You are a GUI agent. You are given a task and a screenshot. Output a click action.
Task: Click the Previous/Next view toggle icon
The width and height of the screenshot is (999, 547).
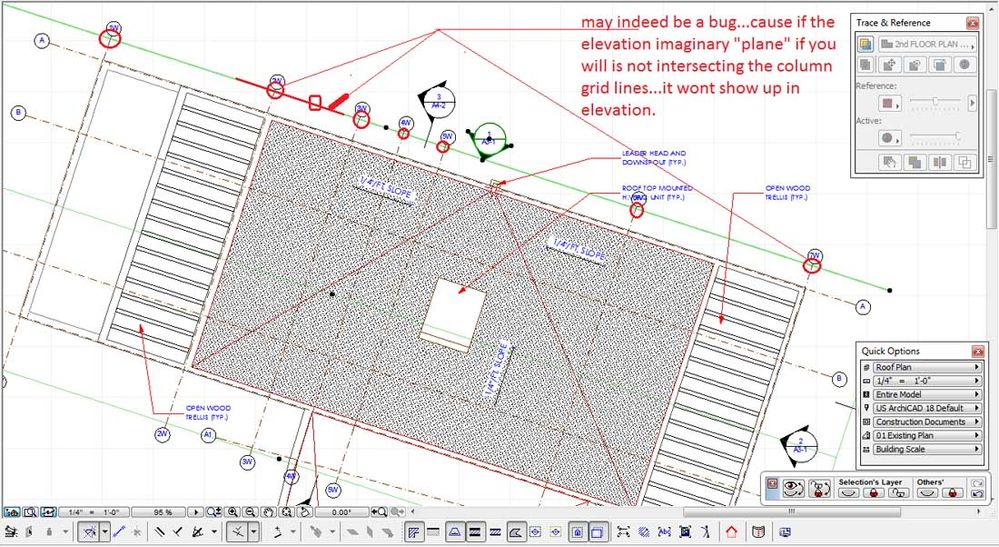pos(49,512)
